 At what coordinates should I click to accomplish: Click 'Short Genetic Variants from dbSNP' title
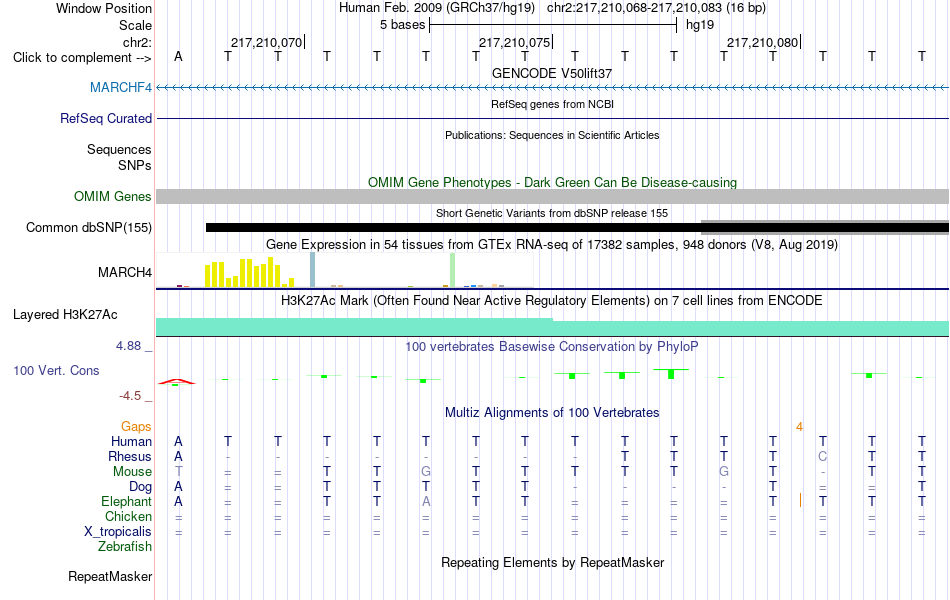tap(552, 213)
